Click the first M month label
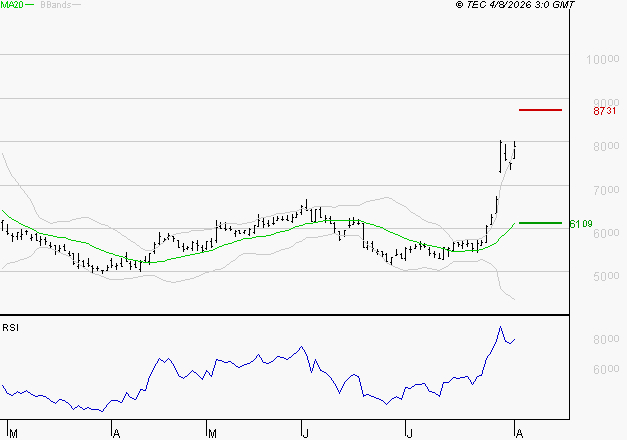The width and height of the screenshot is (627, 440). 13,434
